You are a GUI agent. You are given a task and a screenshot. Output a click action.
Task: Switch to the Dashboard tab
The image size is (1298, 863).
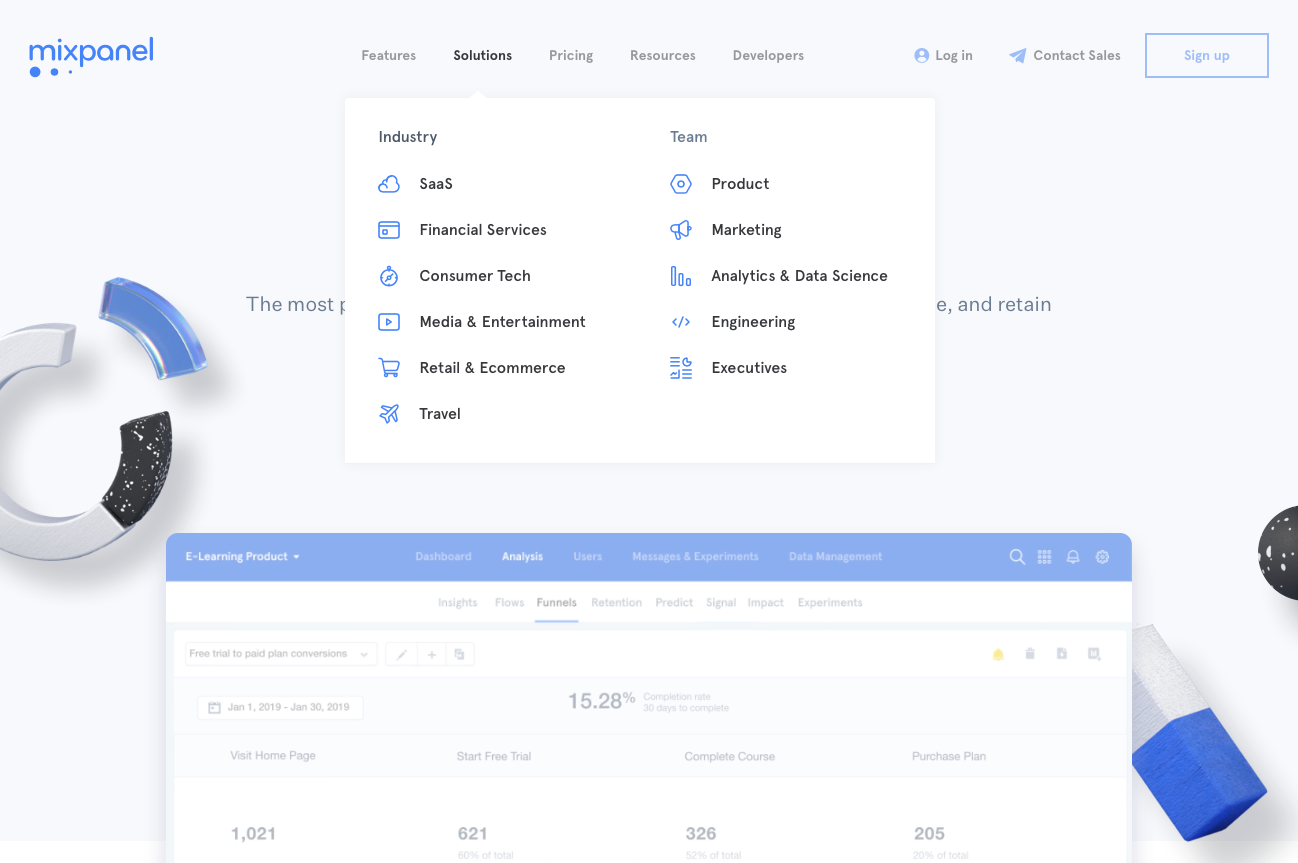click(443, 557)
